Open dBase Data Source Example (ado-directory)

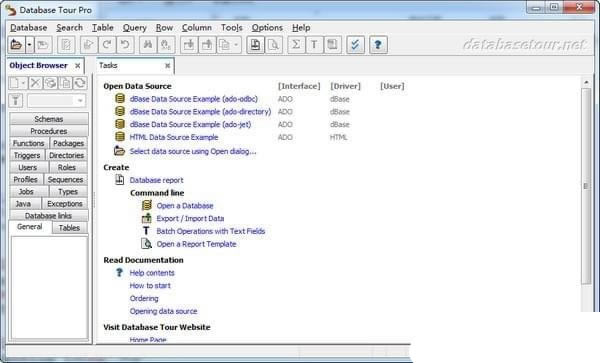click(x=200, y=112)
